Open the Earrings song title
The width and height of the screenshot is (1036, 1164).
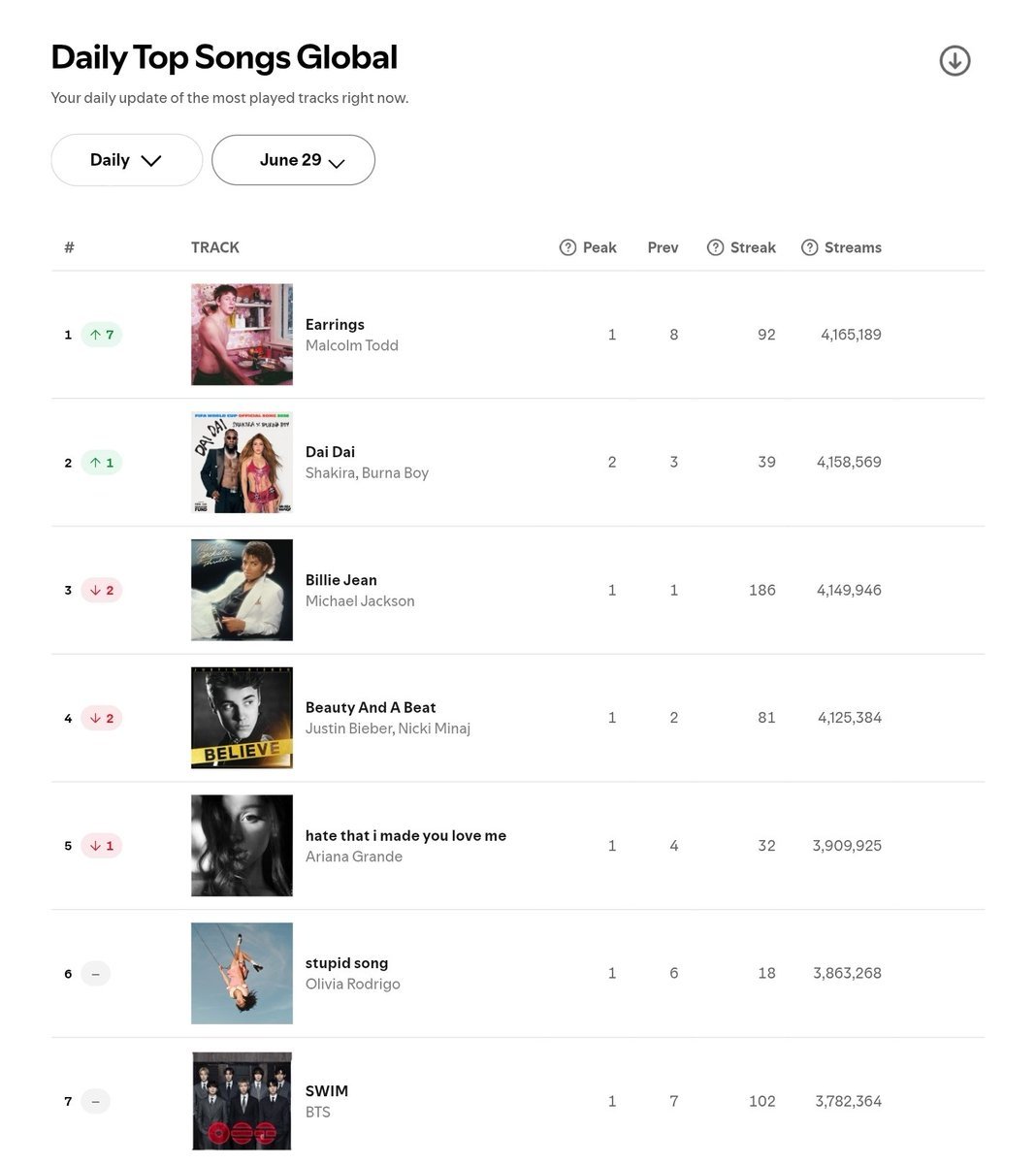(335, 325)
